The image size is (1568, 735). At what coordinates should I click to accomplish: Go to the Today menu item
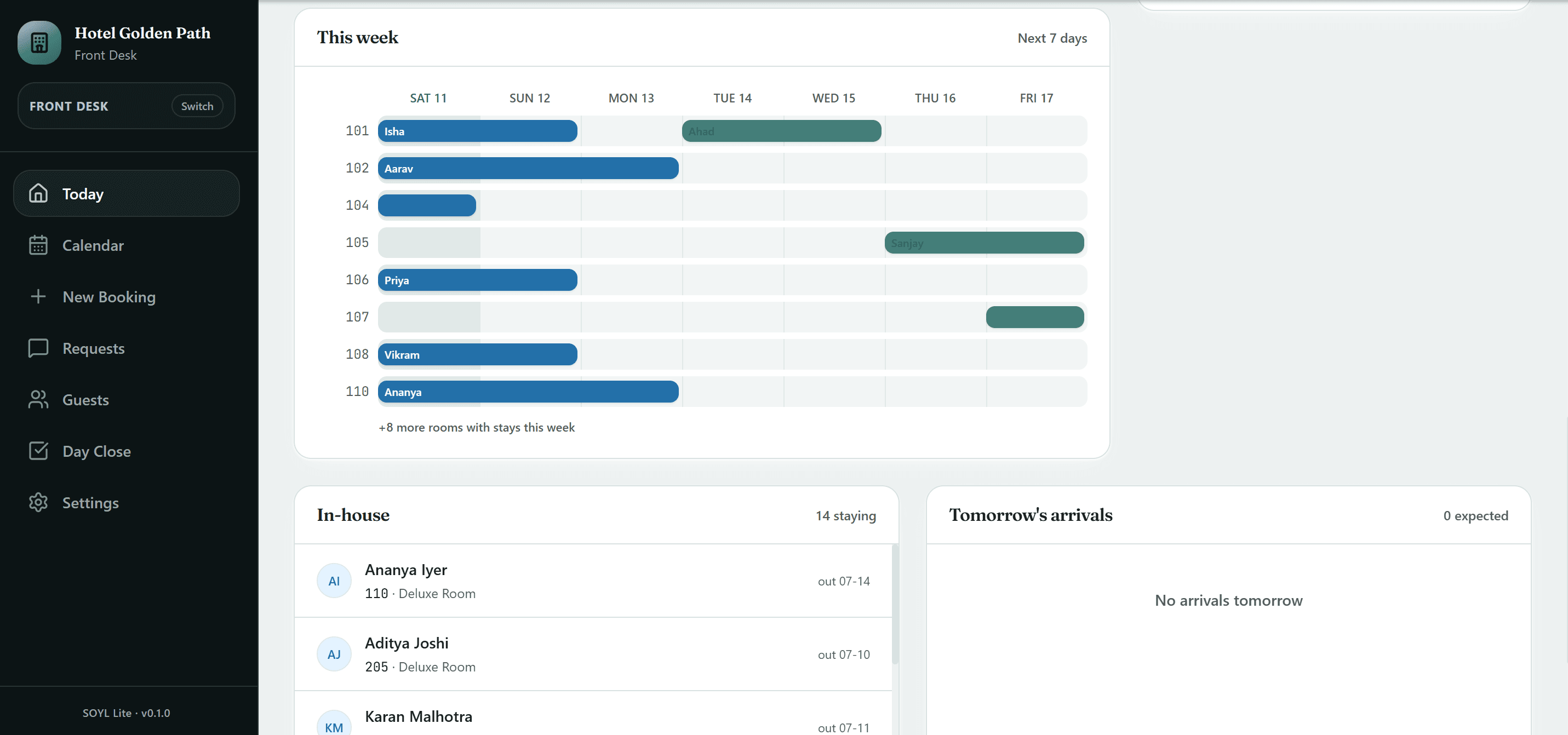click(x=127, y=193)
